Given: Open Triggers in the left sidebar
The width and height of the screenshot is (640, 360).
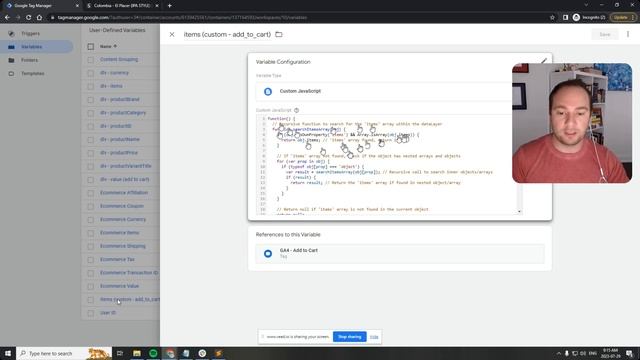Looking at the screenshot, I should click(31, 33).
